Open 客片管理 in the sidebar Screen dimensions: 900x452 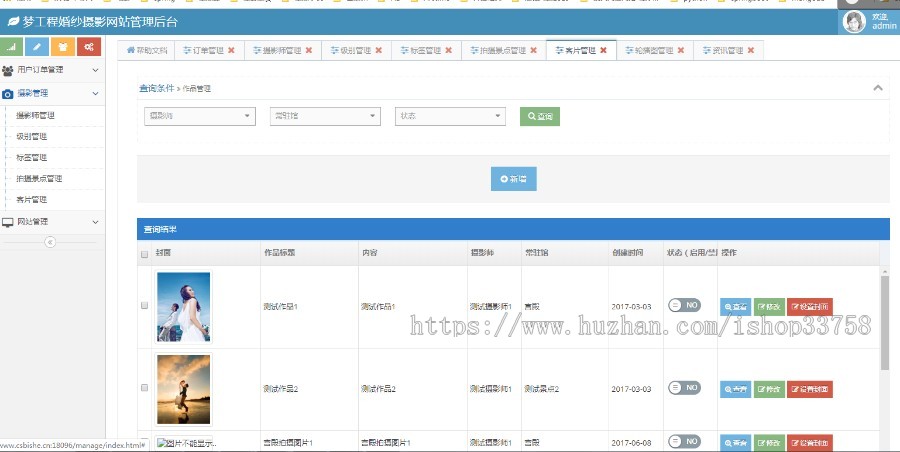pyautogui.click(x=32, y=200)
